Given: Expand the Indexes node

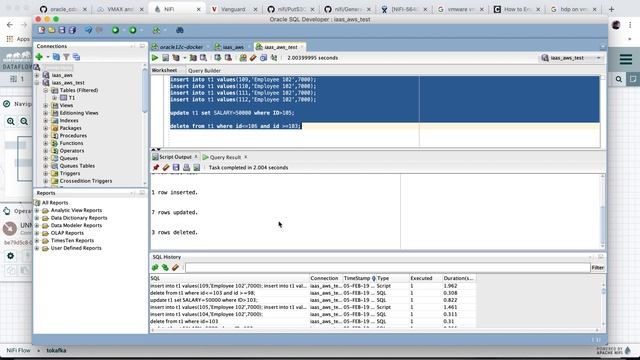Looking at the screenshot, I should click(x=46, y=120).
